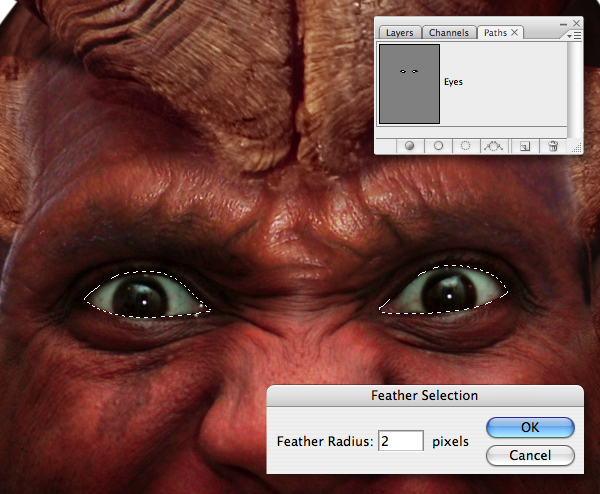This screenshot has height=494, width=600.
Task: Close the Paths tab with its X
Action: point(515,33)
